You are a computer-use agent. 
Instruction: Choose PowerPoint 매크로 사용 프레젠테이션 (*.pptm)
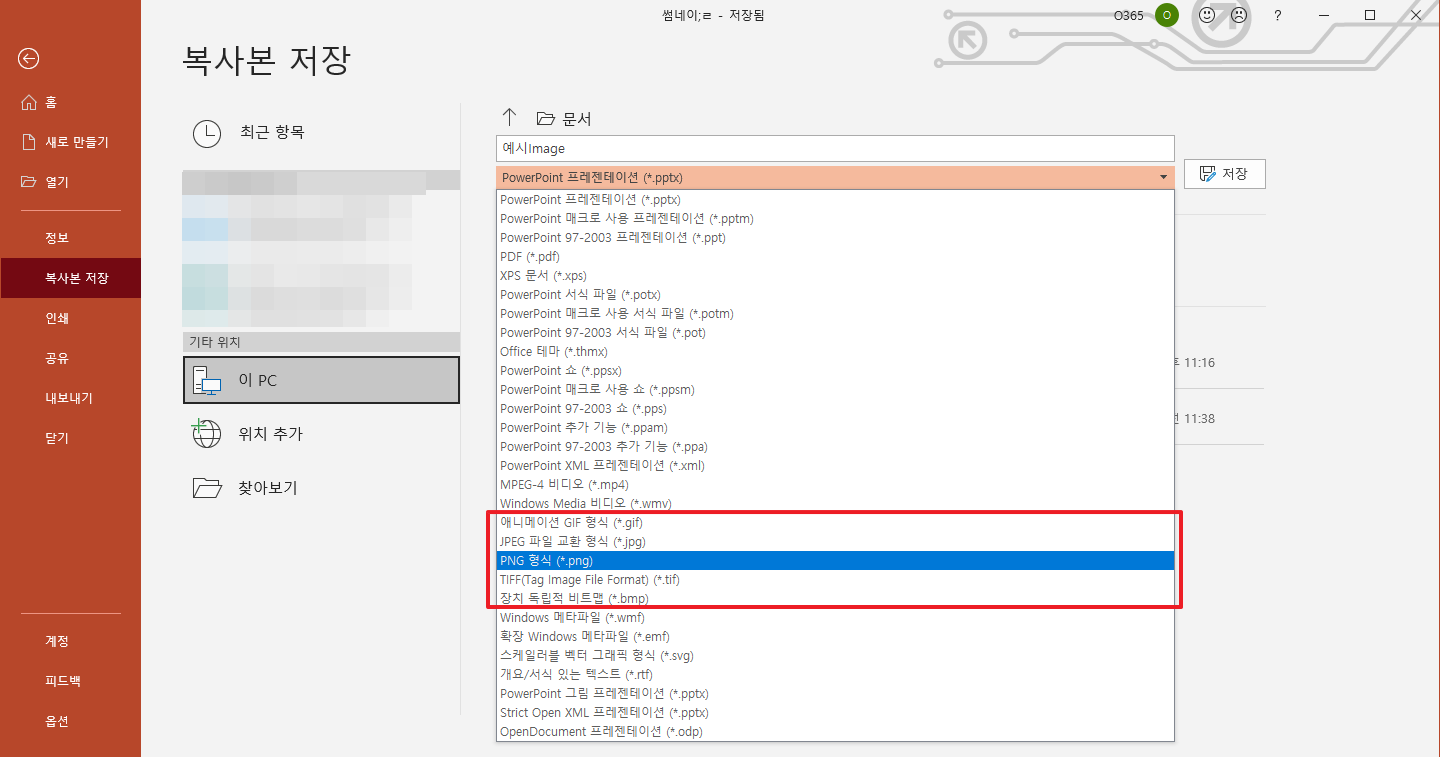[x=835, y=219]
